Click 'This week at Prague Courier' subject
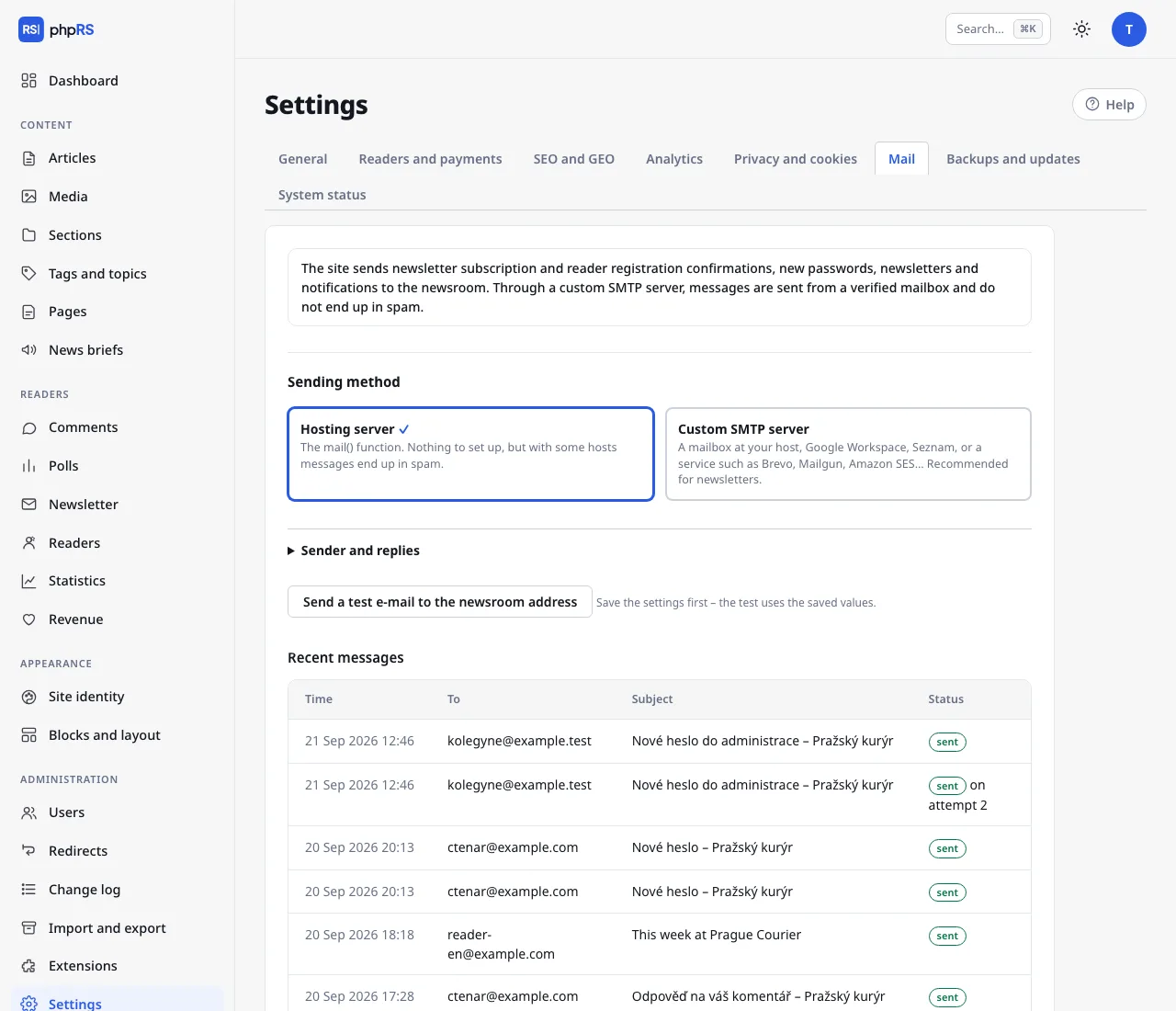This screenshot has height=1011, width=1176. pos(717,935)
